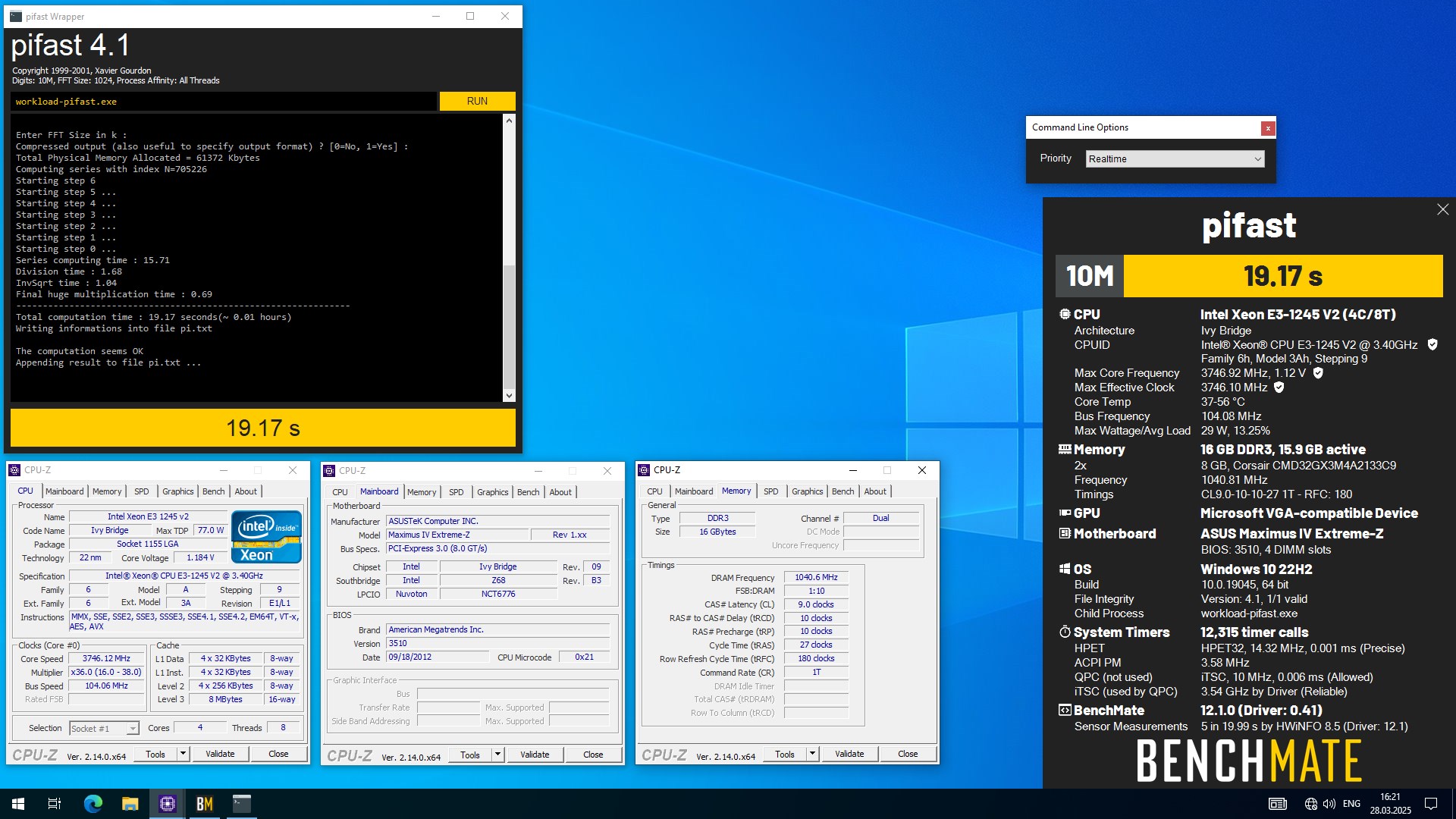
Task: Launch Microsoft Edge from the taskbar
Action: 93,804
